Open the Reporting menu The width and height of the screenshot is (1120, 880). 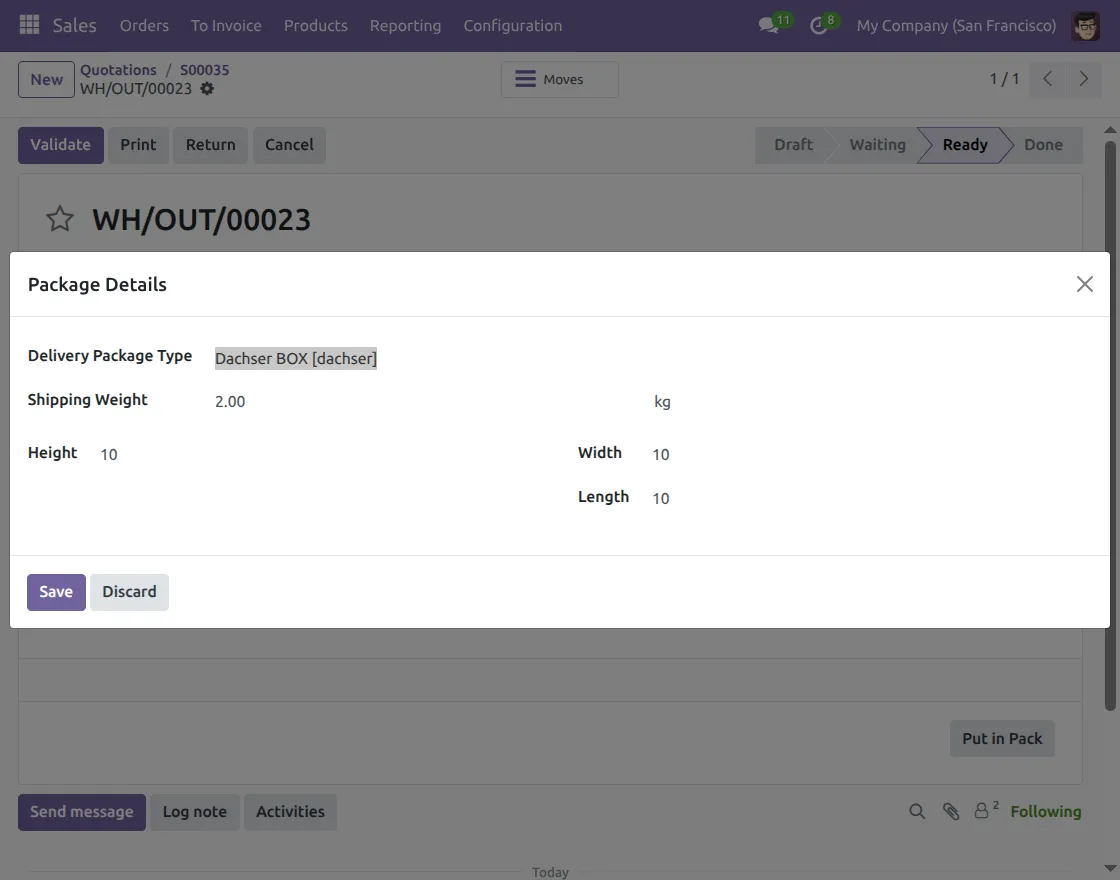click(x=406, y=26)
